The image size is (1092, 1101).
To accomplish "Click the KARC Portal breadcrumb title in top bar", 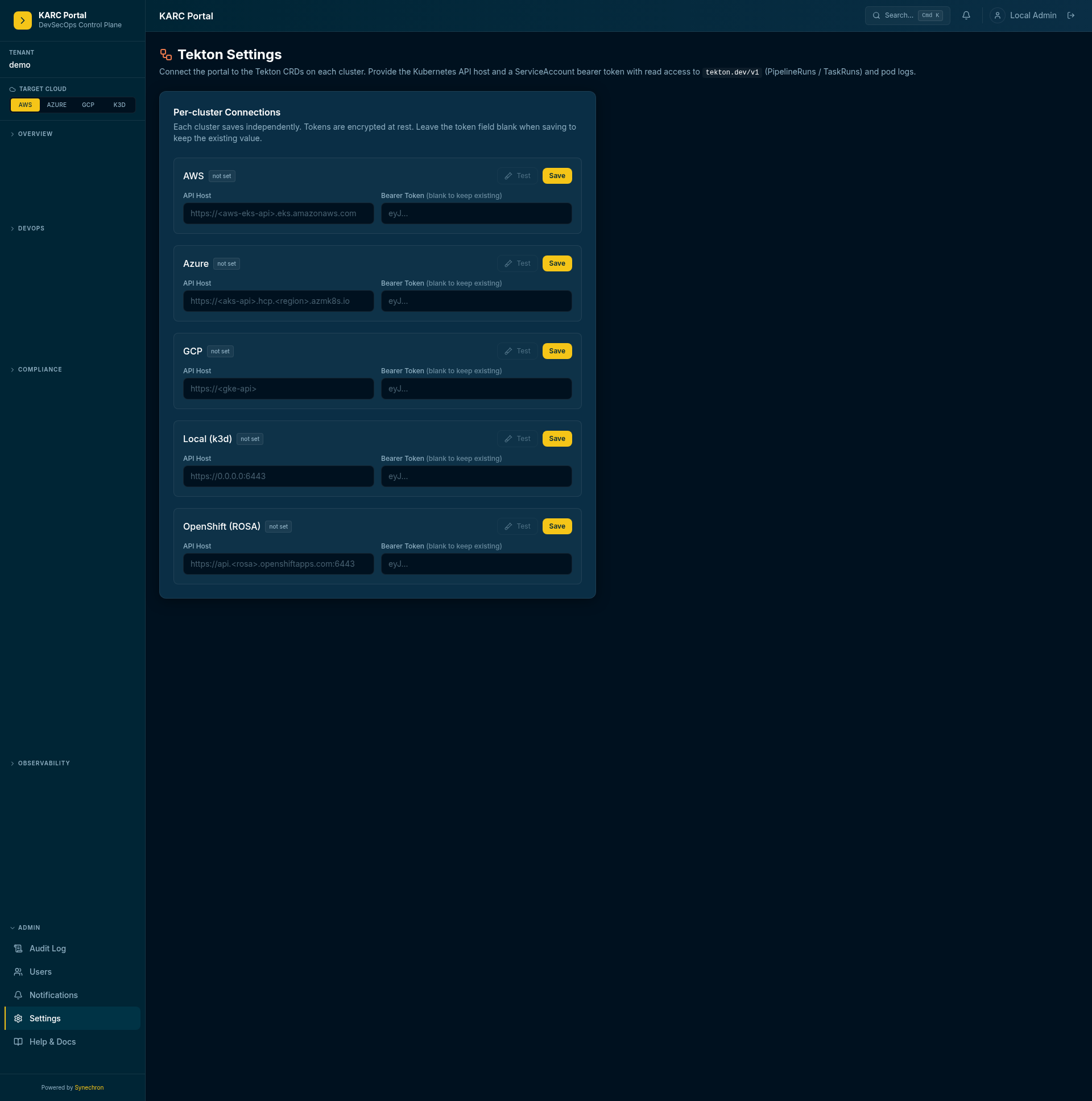I will point(187,16).
